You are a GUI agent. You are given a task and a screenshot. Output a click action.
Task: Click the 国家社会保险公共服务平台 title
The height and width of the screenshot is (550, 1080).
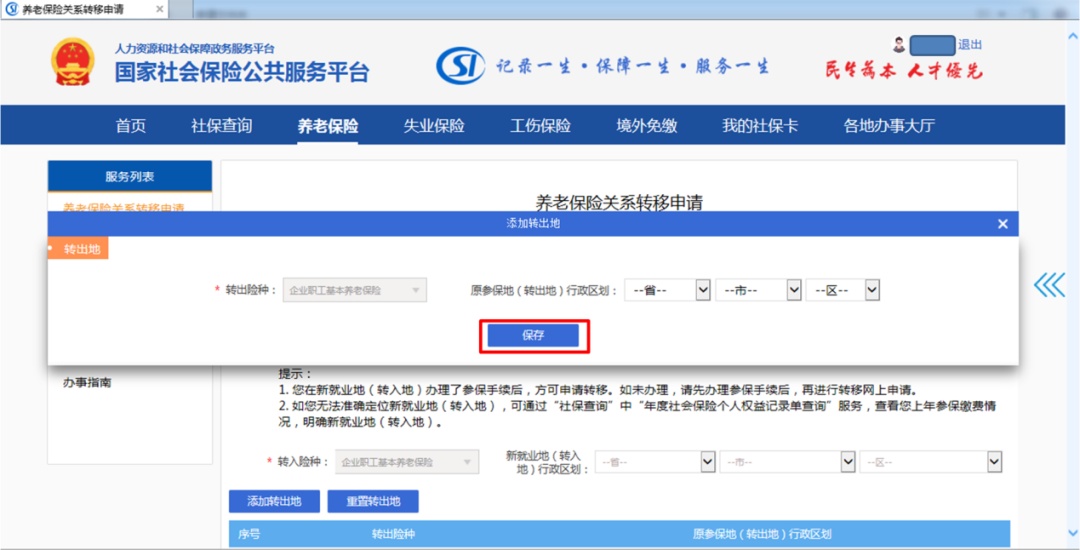point(242,72)
